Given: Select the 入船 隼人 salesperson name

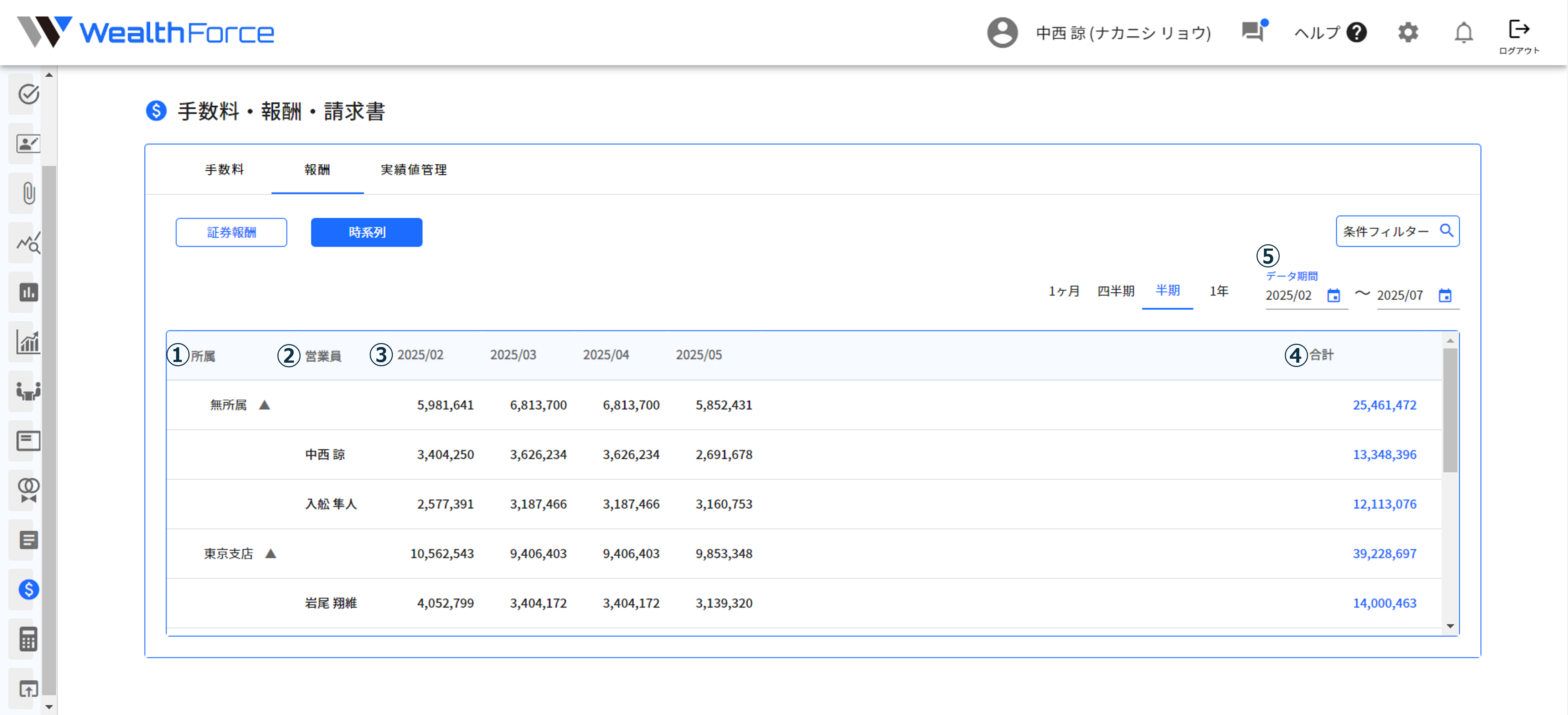Looking at the screenshot, I should (330, 504).
